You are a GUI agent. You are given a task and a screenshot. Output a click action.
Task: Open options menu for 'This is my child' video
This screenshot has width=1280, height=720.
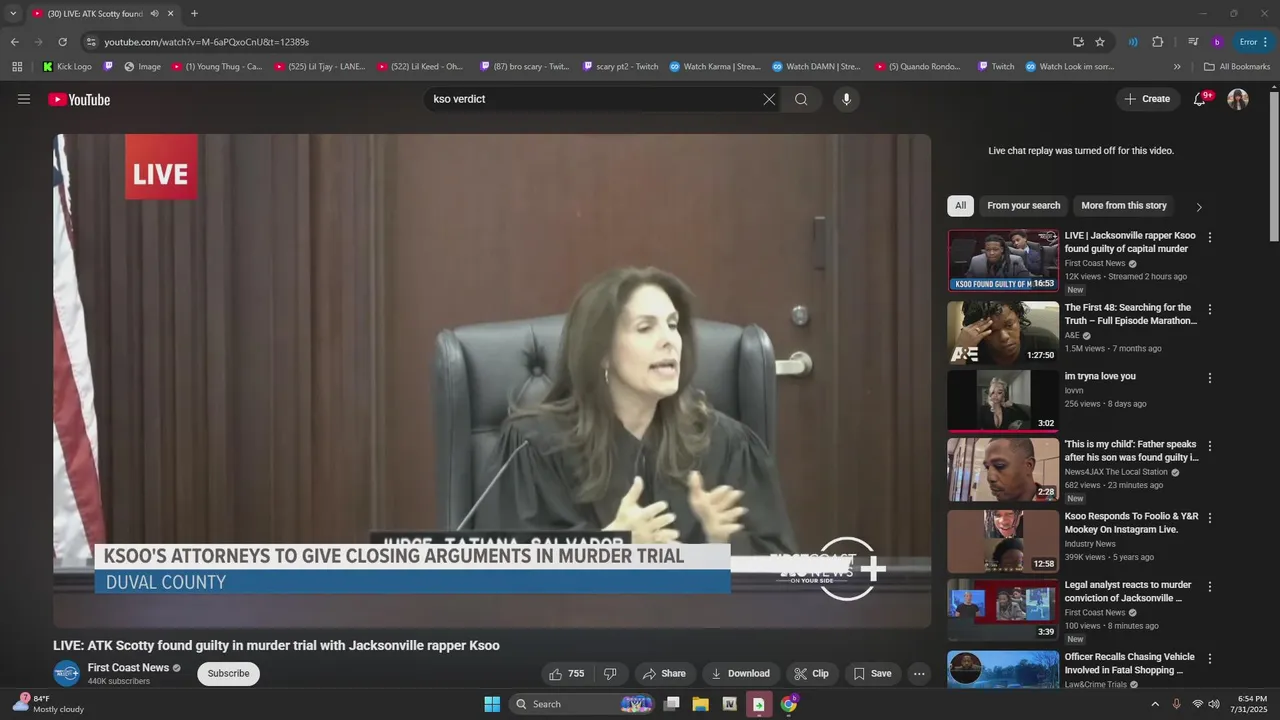pos(1210,446)
